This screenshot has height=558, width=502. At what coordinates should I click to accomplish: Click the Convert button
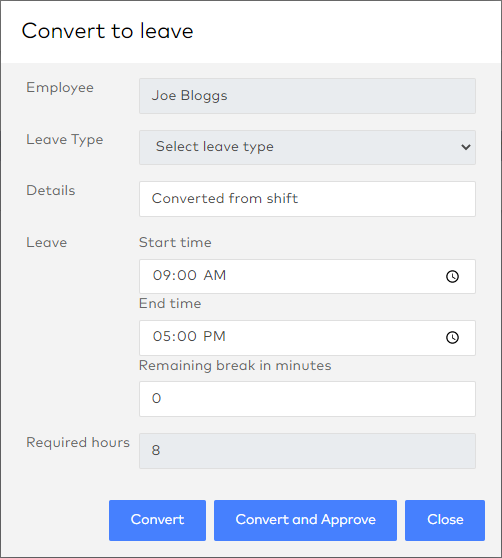pos(157,520)
